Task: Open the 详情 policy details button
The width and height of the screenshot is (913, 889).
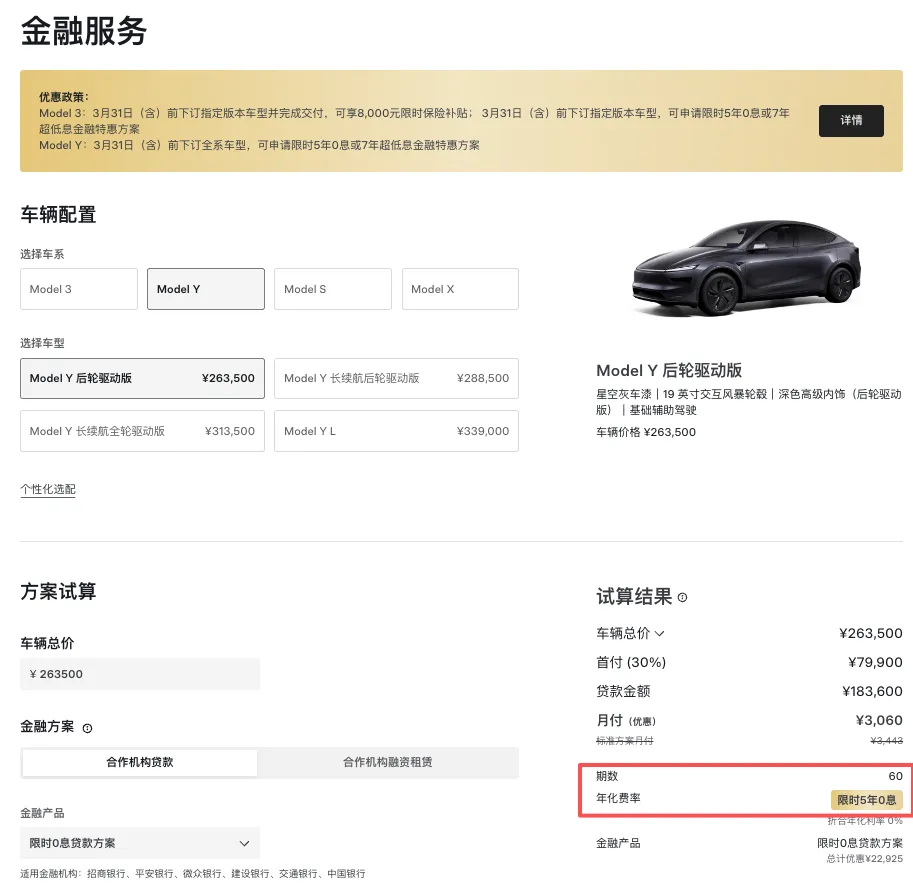Action: 851,121
